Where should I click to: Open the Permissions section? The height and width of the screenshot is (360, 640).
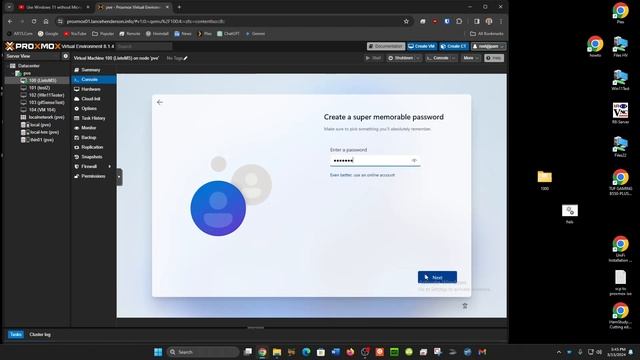click(x=93, y=176)
